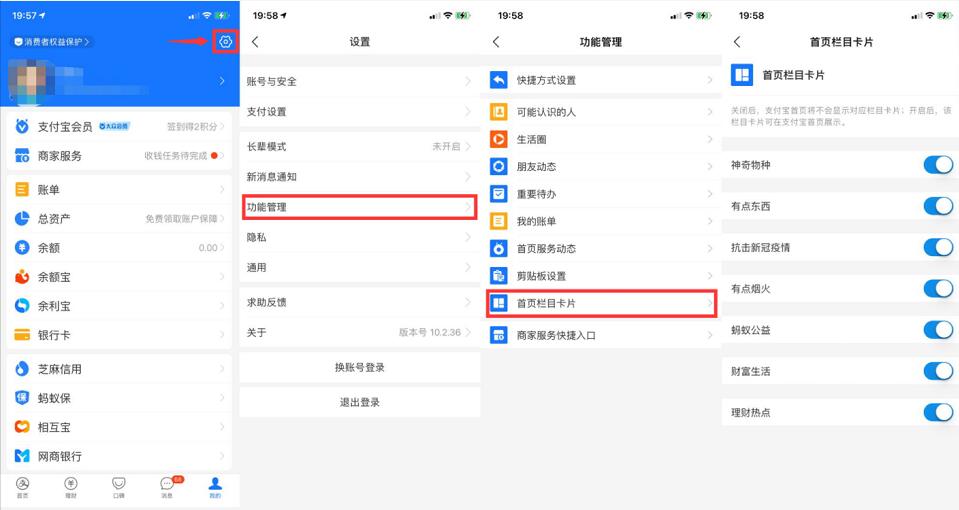Go back from 首页栏目卡片 screen

pyautogui.click(x=737, y=42)
